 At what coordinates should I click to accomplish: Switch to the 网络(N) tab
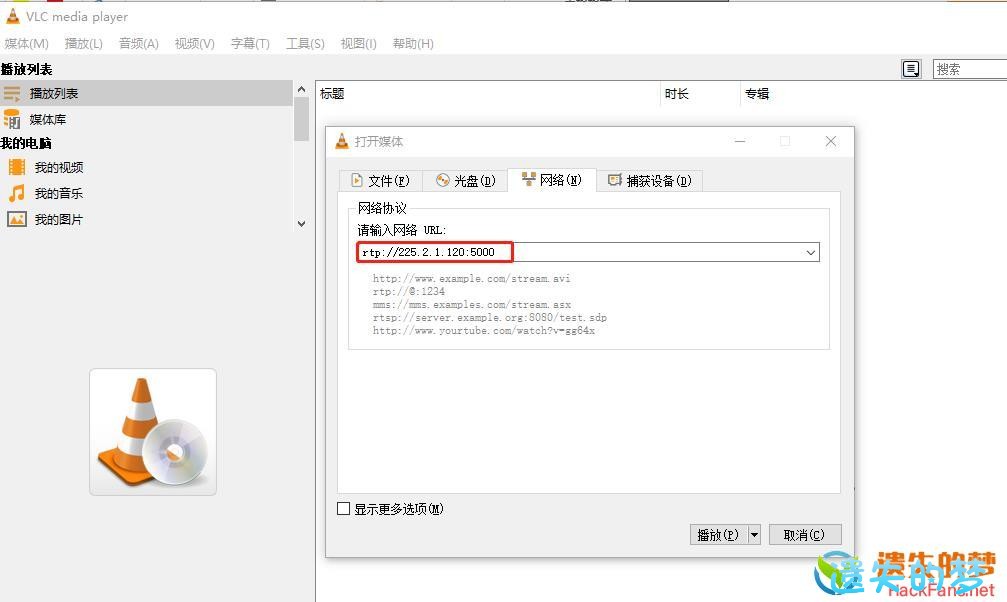(552, 180)
